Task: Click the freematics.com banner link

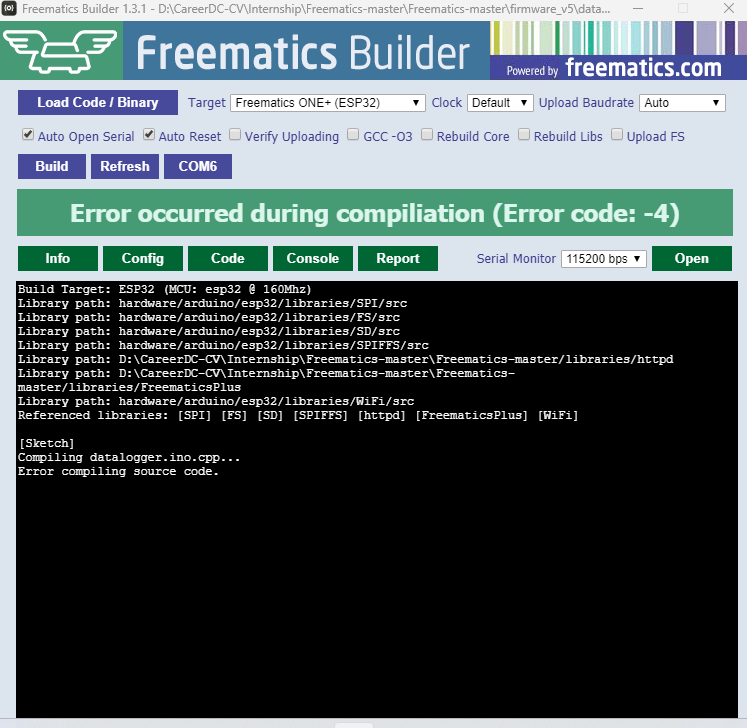Action: (x=618, y=68)
